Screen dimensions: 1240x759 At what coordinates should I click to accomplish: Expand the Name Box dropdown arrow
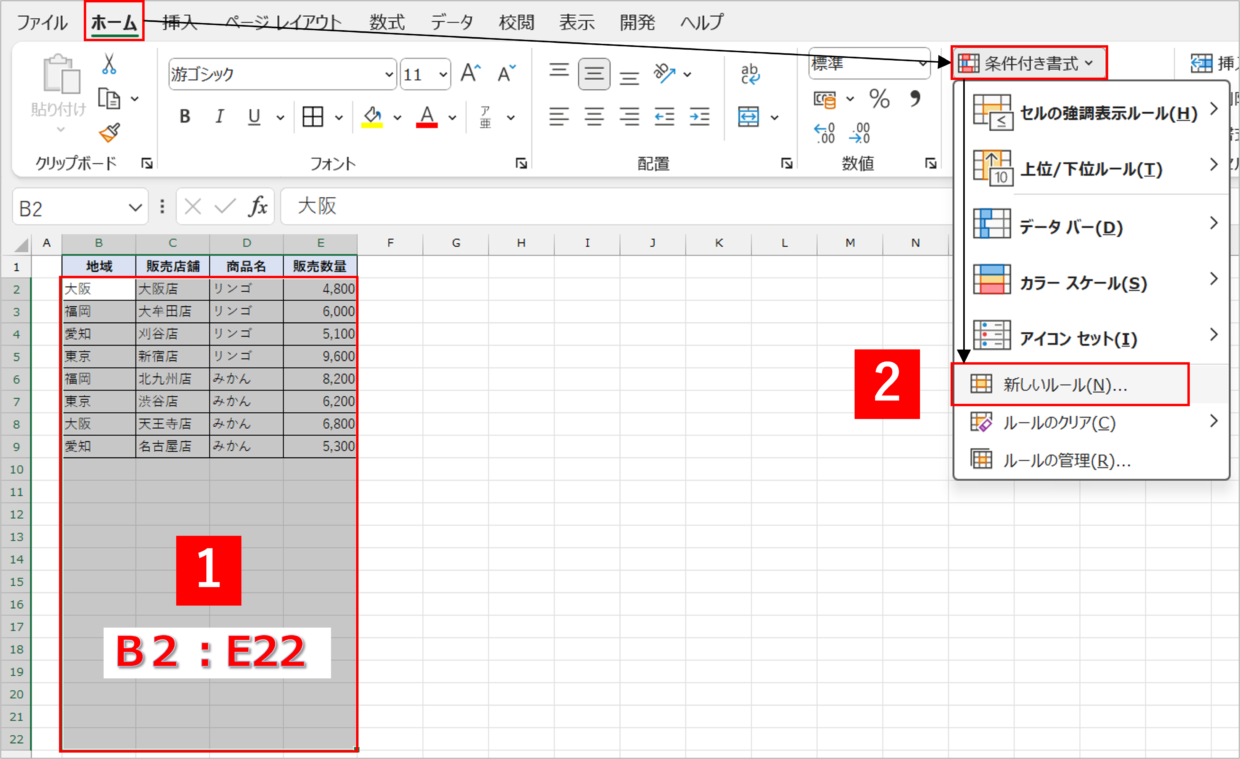coord(136,207)
